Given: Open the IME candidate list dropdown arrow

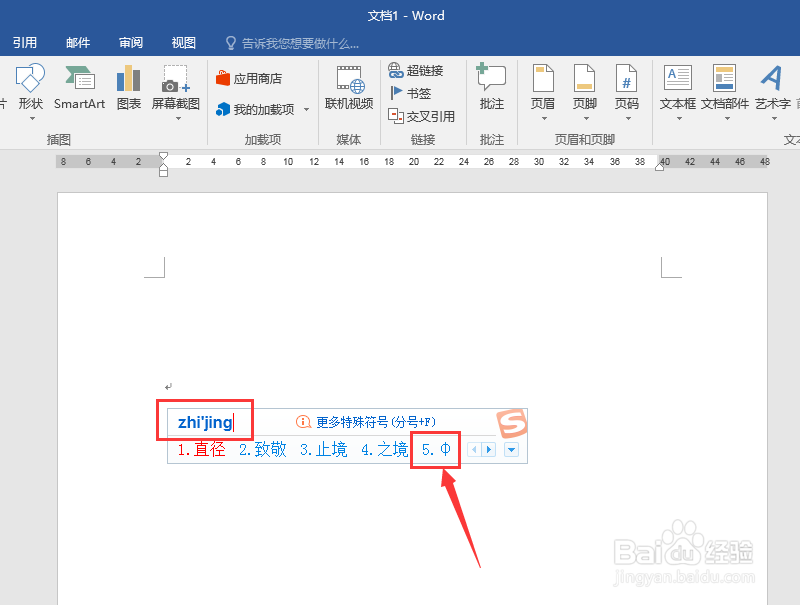Looking at the screenshot, I should pos(511,450).
